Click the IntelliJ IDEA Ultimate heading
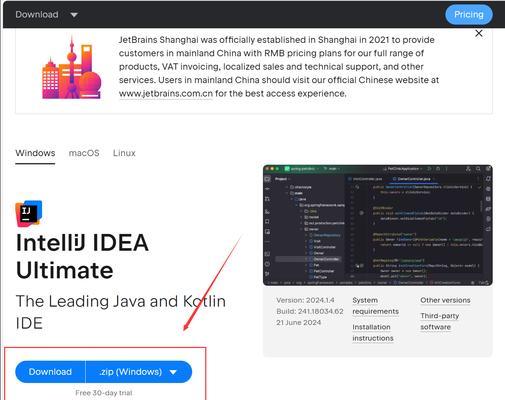 tap(82, 256)
